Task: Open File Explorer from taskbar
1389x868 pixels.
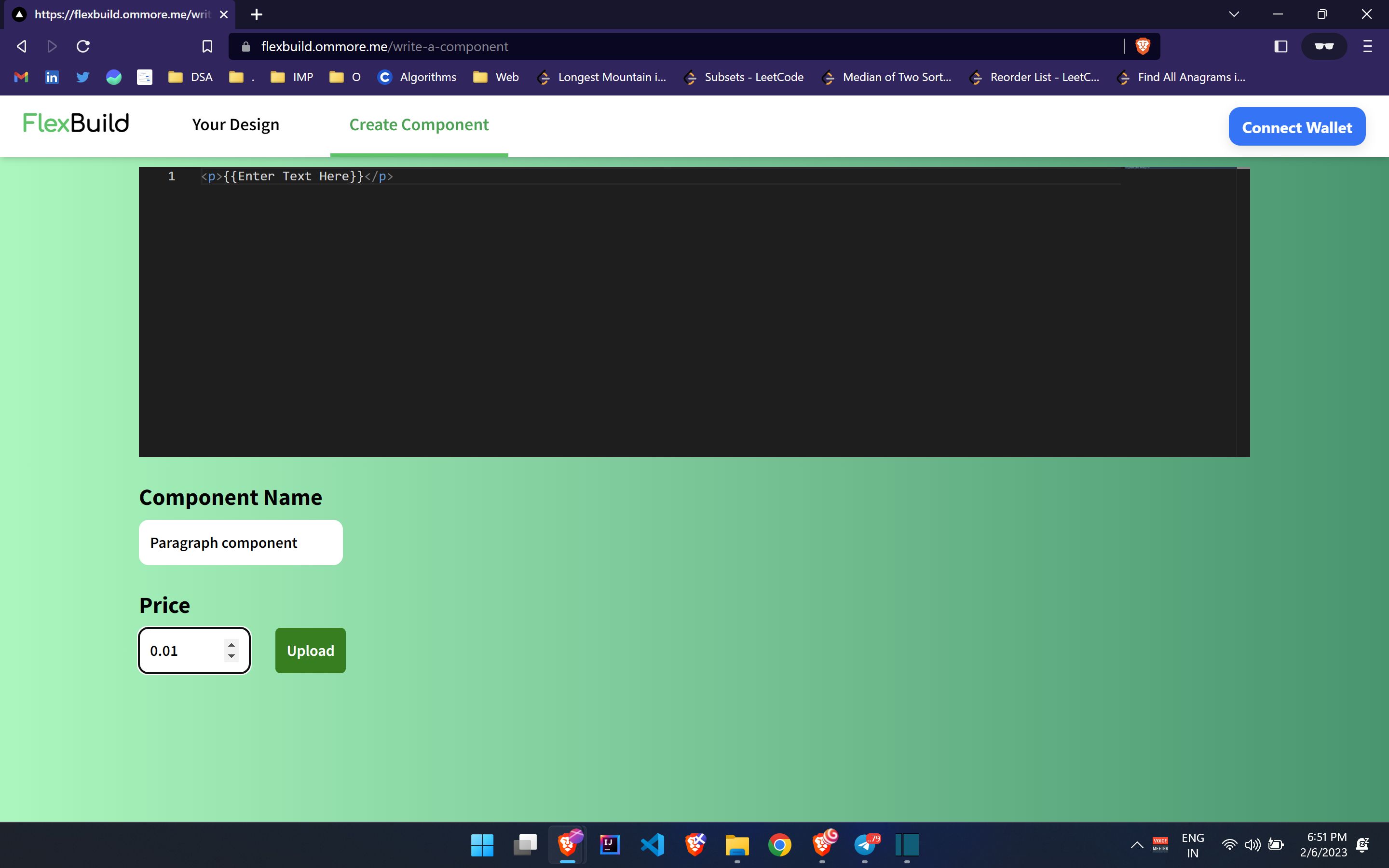Action: click(x=737, y=845)
